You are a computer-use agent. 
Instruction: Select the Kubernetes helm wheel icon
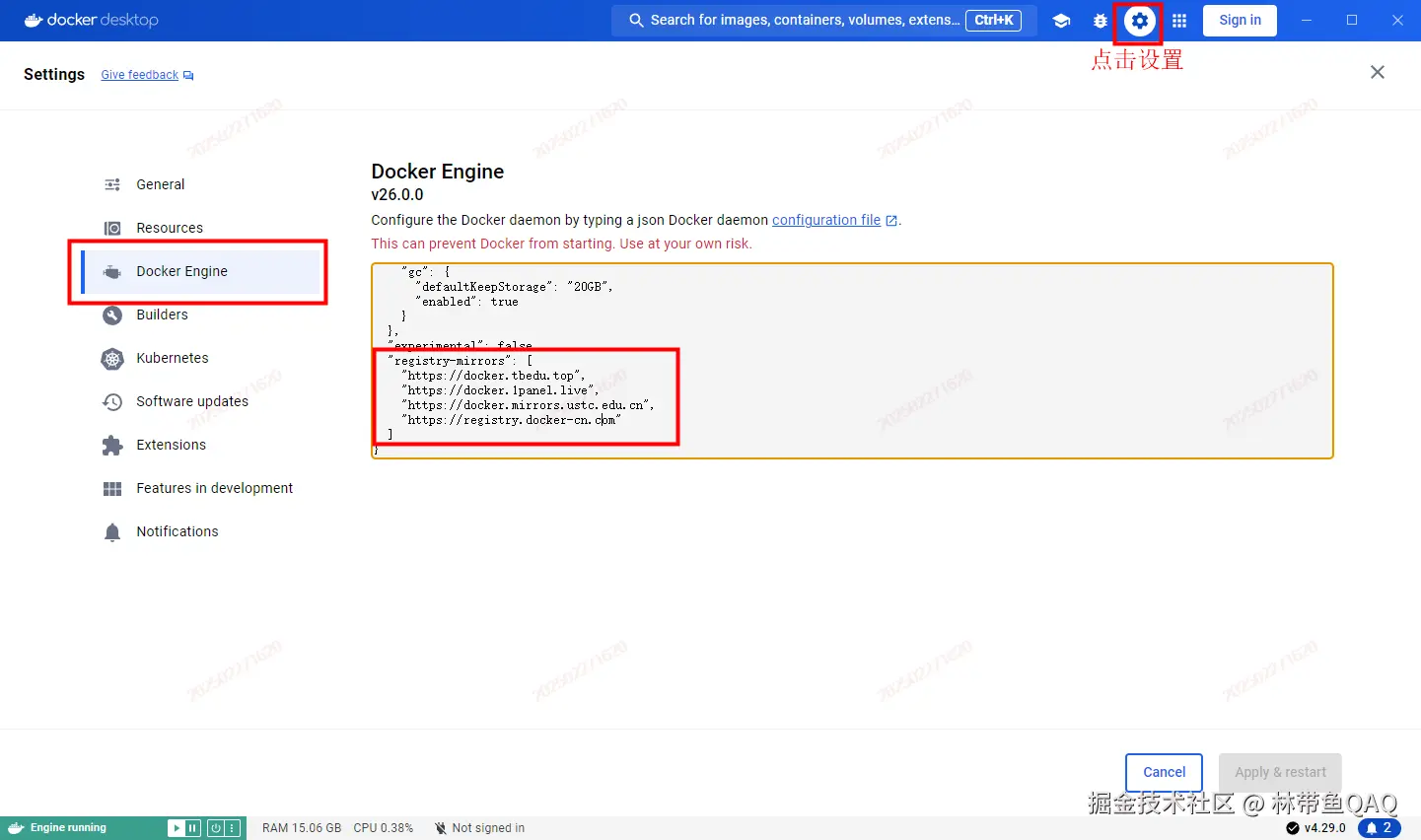click(x=112, y=358)
